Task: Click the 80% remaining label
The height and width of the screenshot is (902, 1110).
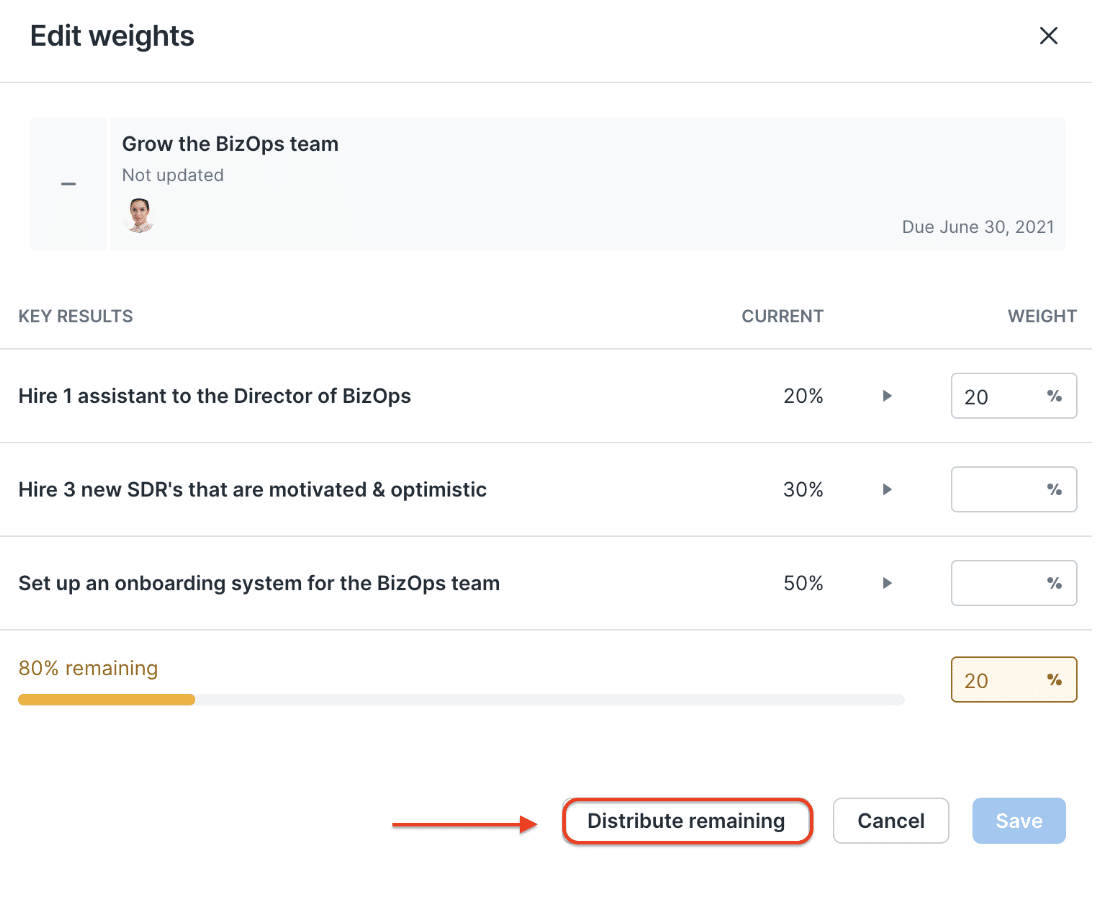Action: click(x=88, y=668)
